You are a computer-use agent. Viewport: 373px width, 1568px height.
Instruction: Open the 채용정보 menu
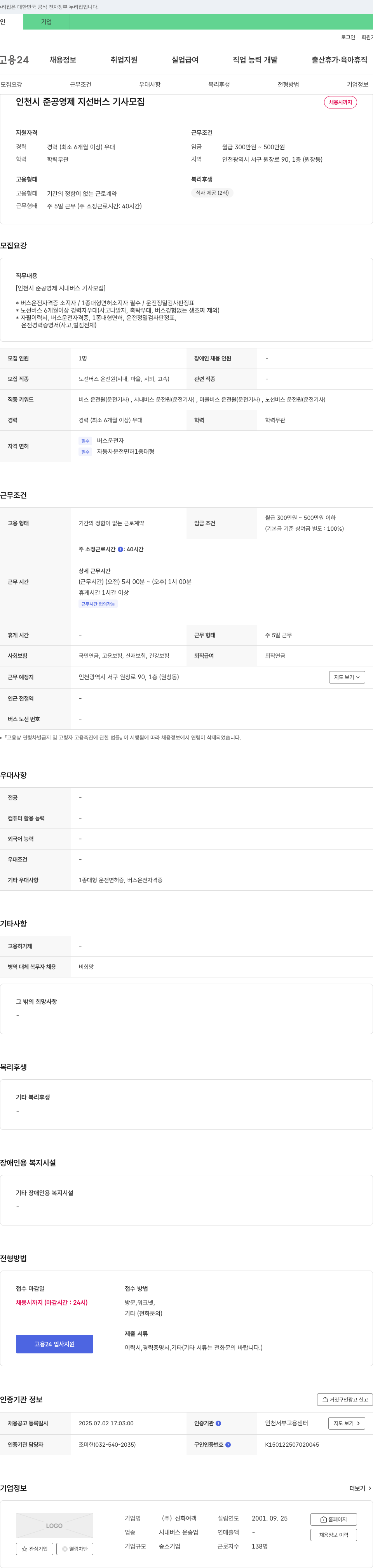(x=63, y=59)
